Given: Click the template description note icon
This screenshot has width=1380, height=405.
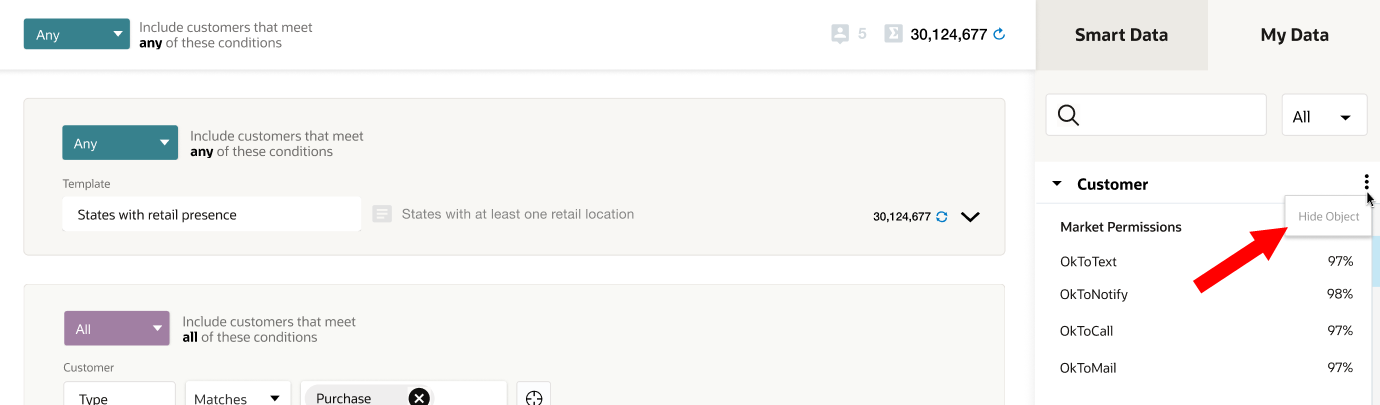Looking at the screenshot, I should [381, 214].
